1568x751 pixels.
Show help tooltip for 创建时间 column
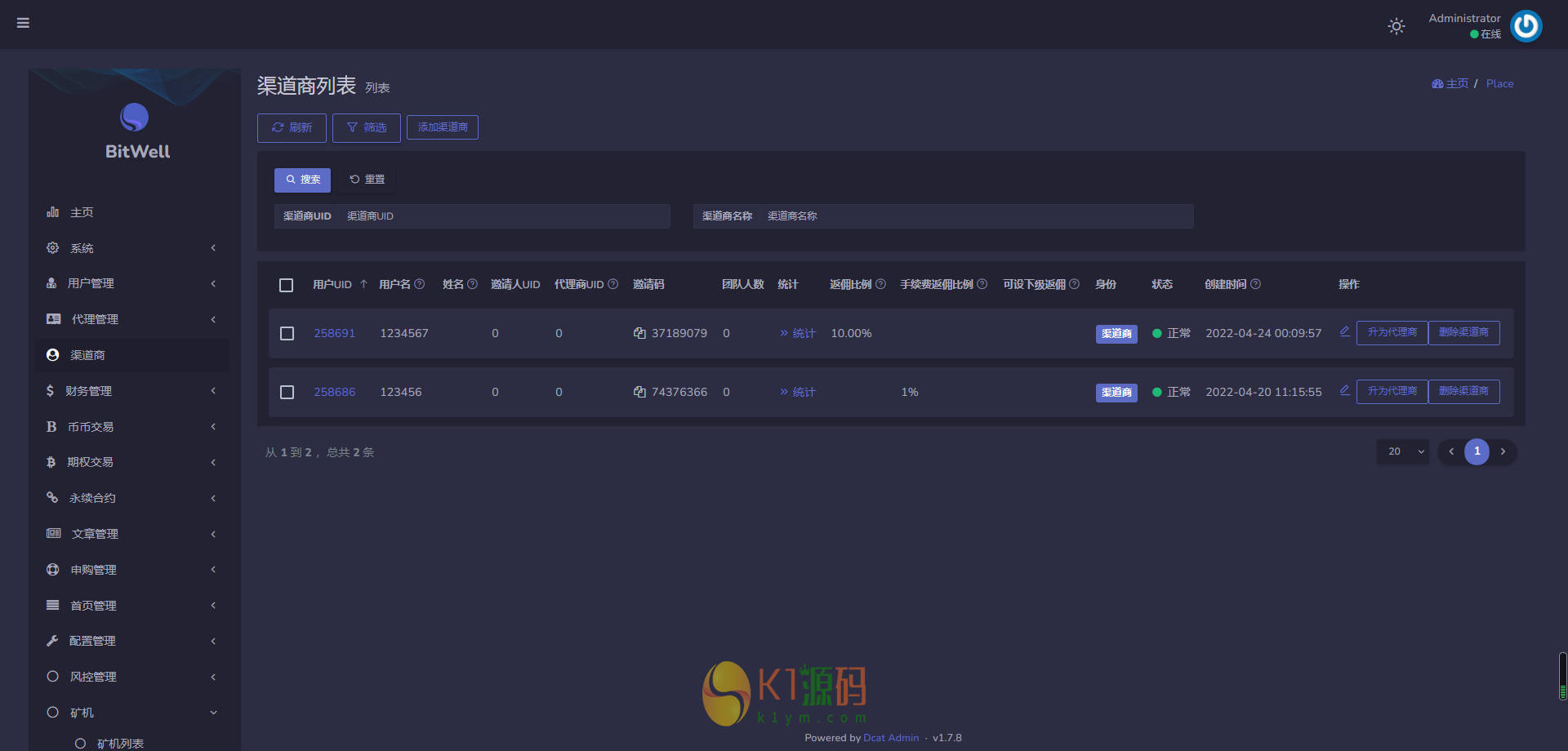click(x=1256, y=284)
